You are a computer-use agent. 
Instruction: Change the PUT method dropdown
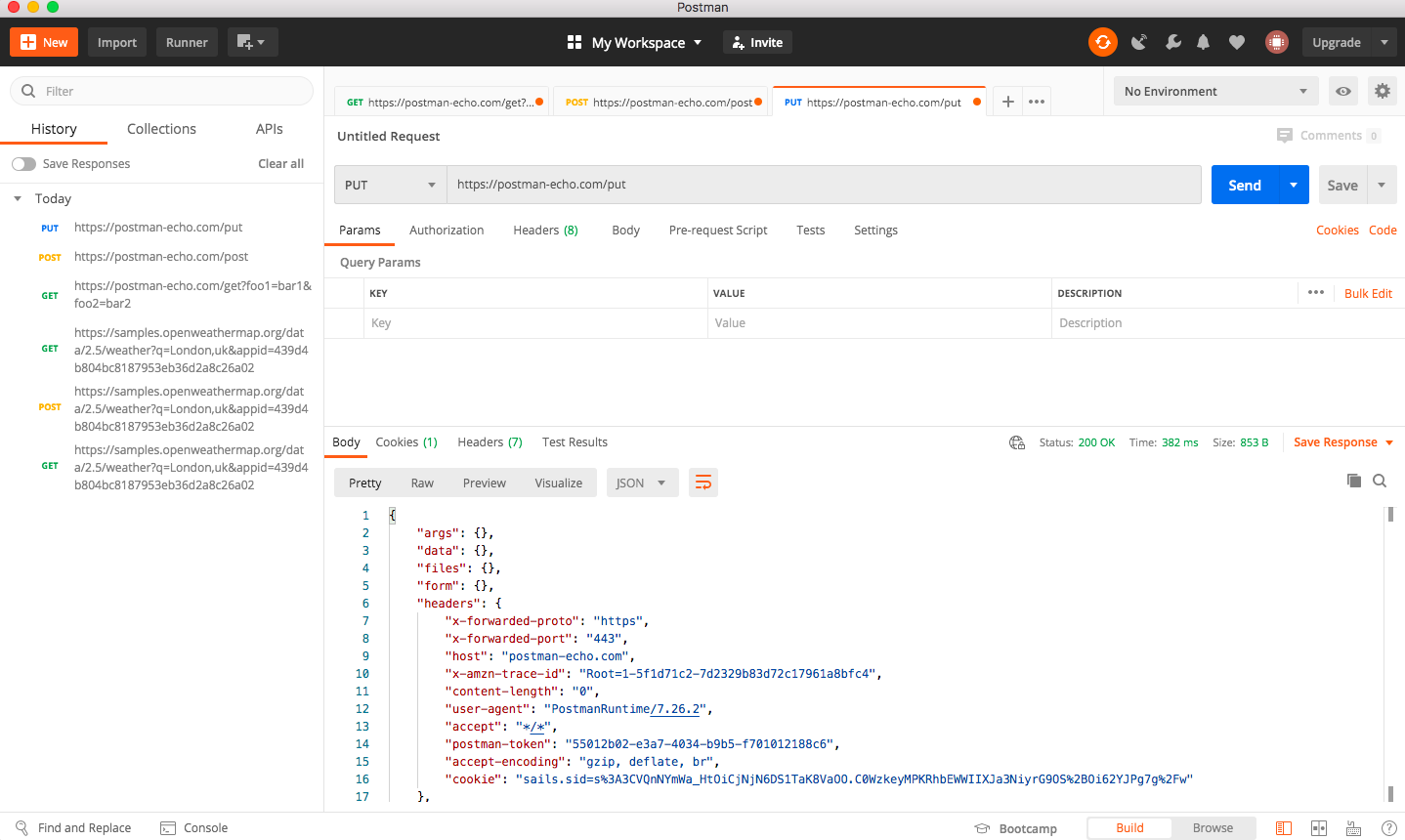point(390,185)
